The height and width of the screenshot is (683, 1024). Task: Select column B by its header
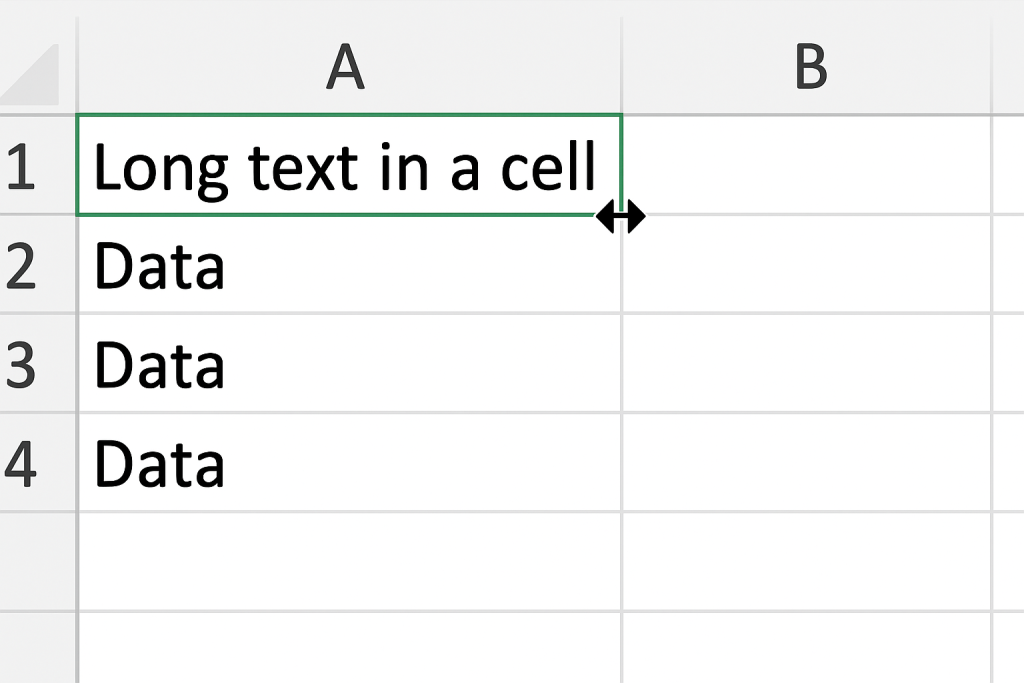pos(808,68)
